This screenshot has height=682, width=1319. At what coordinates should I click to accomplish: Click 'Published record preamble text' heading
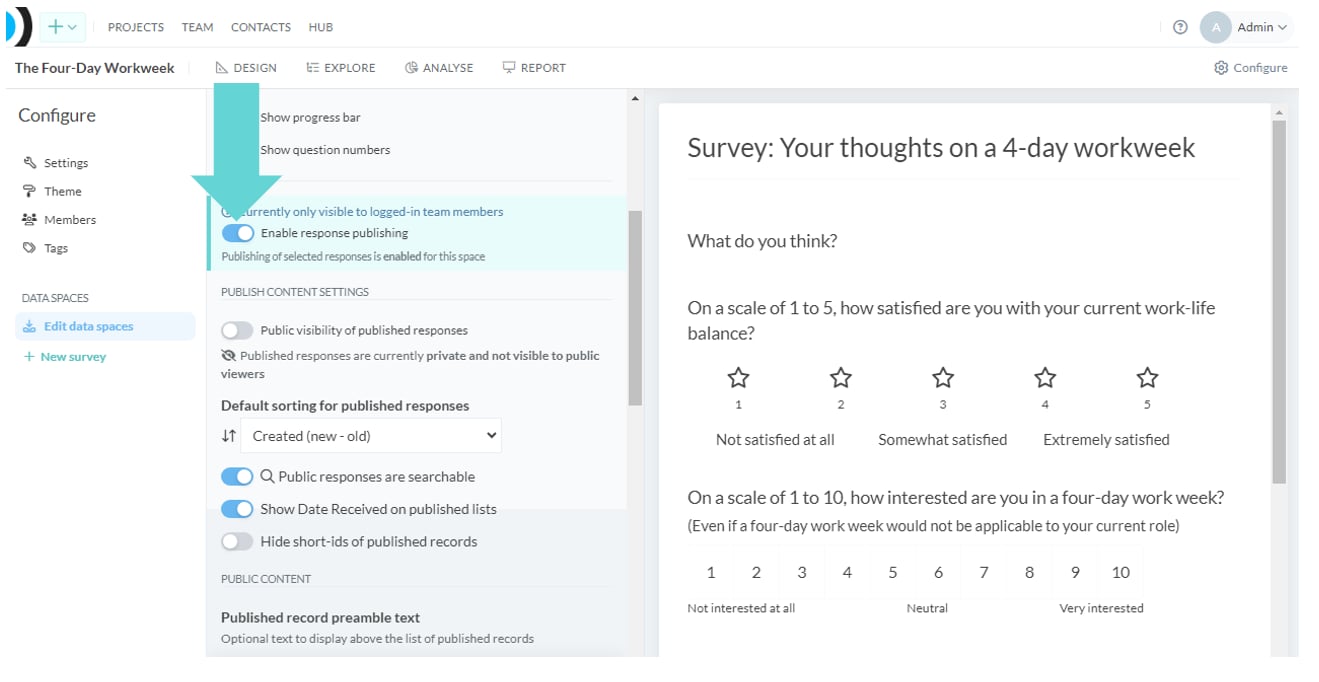(320, 618)
